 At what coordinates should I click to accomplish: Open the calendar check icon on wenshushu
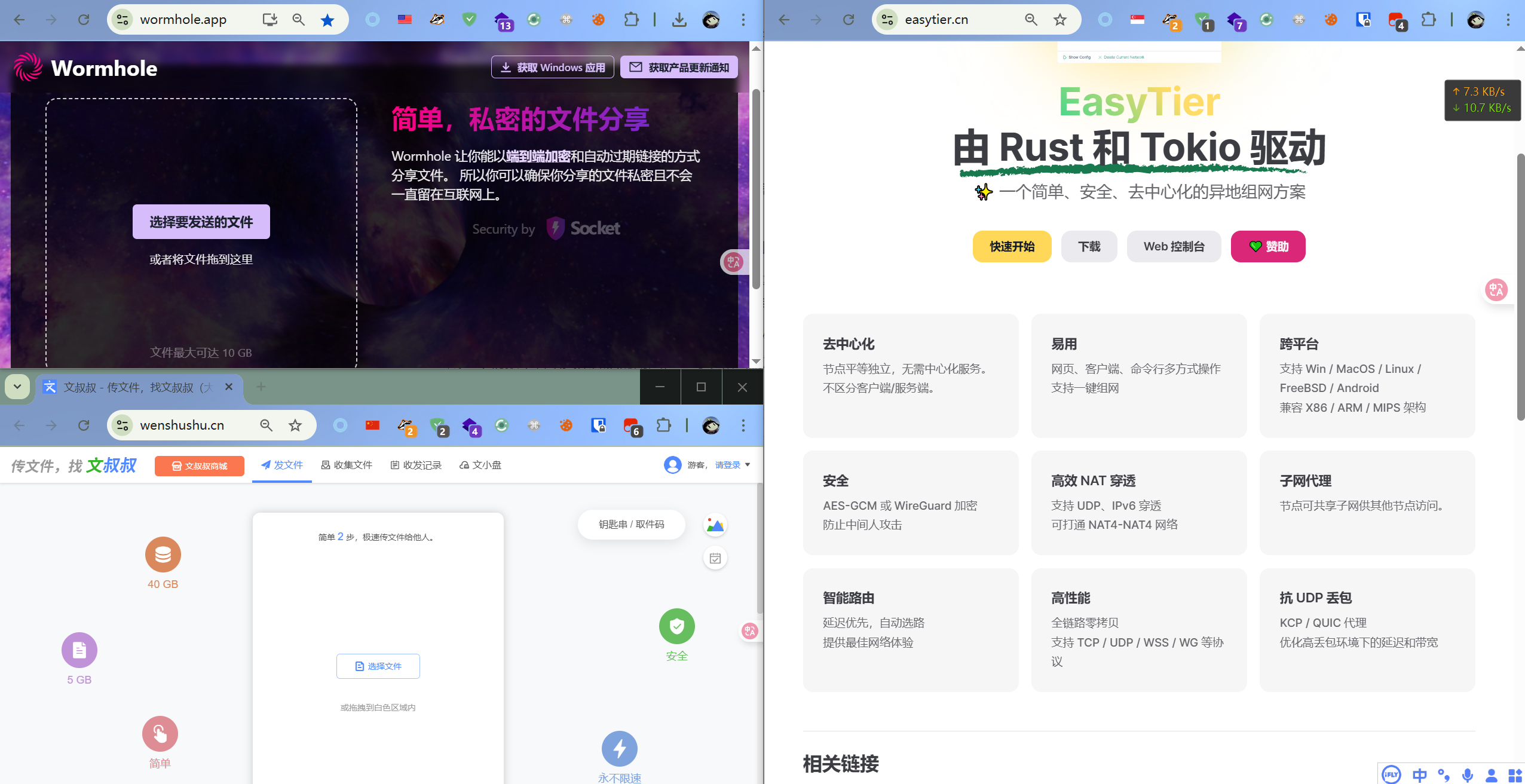point(715,558)
